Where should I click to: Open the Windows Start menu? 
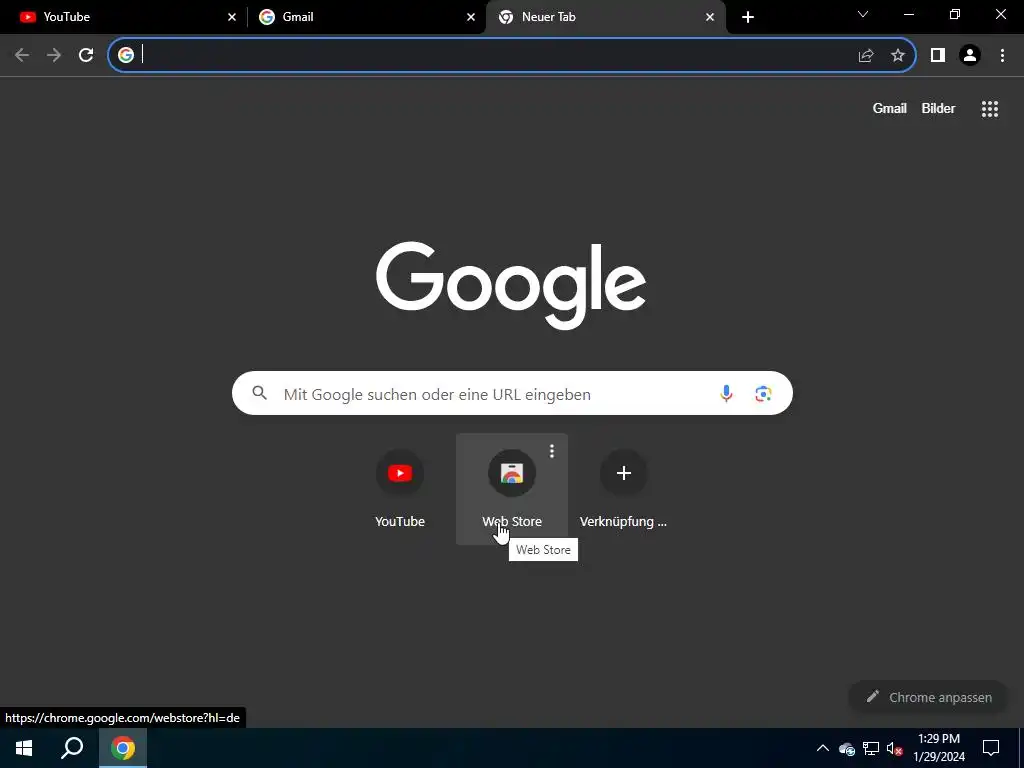[x=24, y=748]
